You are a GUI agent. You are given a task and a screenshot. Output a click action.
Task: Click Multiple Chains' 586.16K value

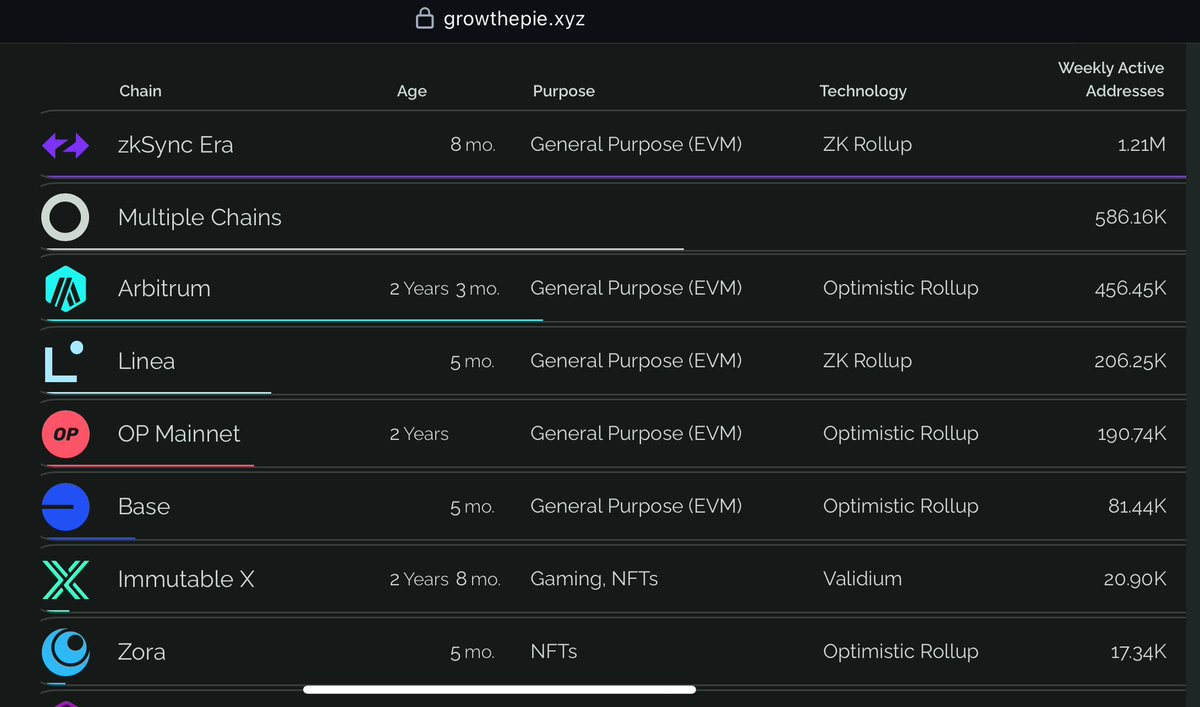point(1131,218)
